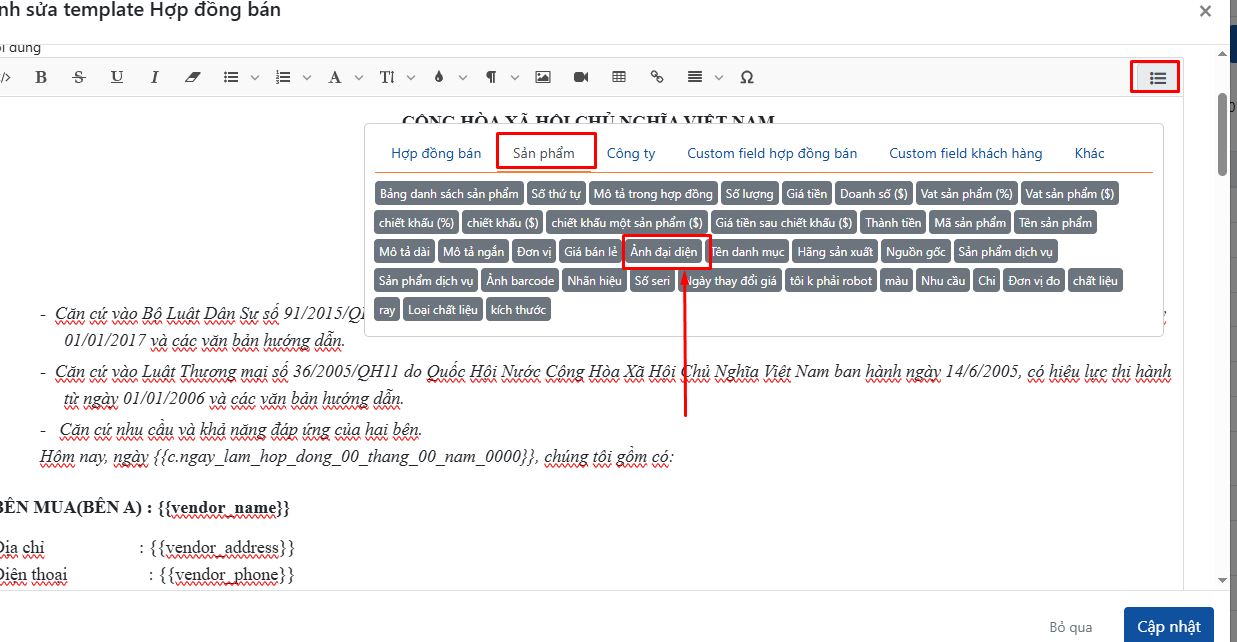Image resolution: width=1237 pixels, height=642 pixels.
Task: Open the font family dropdown
Action: (x=340, y=77)
